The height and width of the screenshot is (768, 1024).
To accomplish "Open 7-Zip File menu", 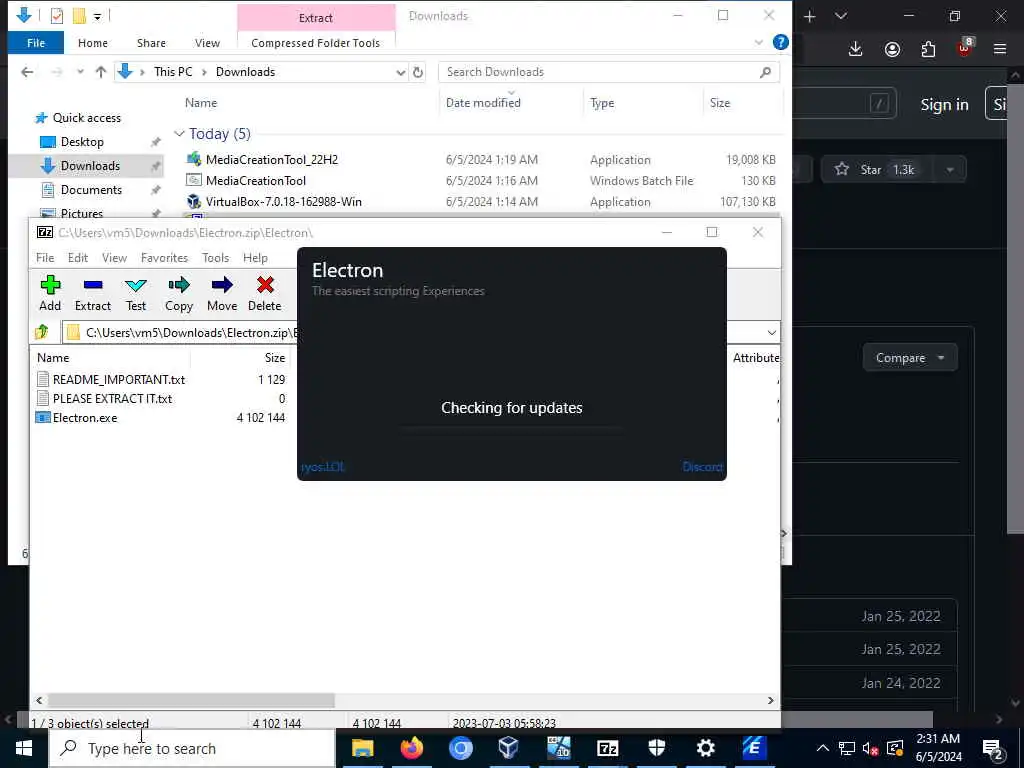I will pos(45,258).
